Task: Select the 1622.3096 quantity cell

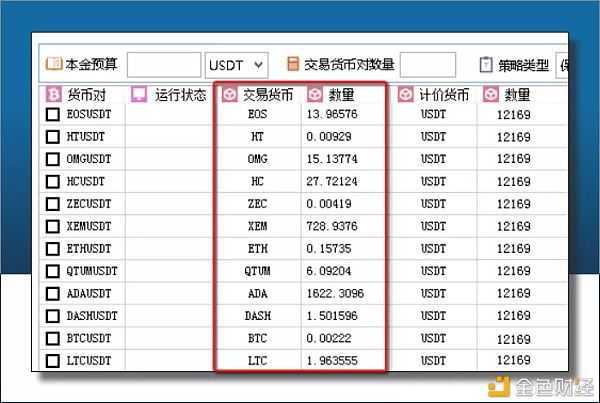Action: pos(342,294)
